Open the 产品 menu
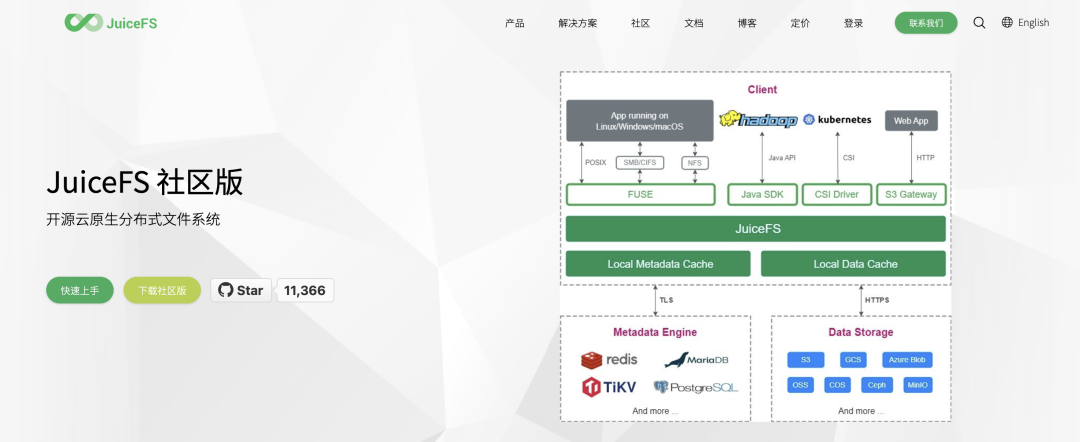The height and width of the screenshot is (442, 1080). 515,23
